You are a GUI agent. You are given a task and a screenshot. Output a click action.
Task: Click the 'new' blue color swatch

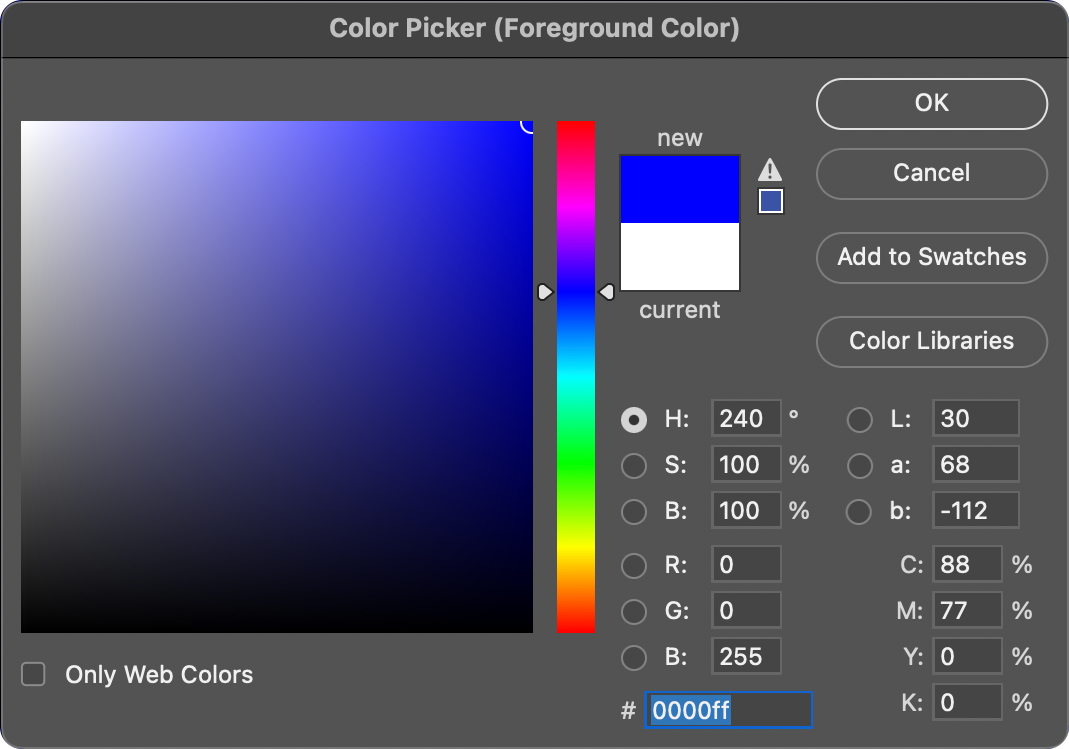[679, 188]
